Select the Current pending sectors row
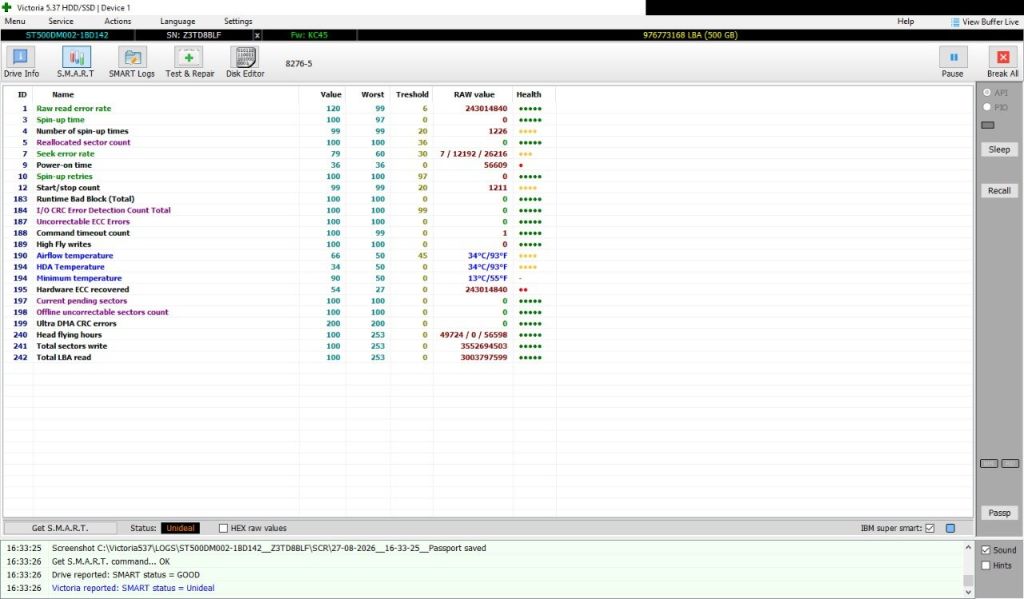This screenshot has height=599, width=1024. tap(280, 301)
